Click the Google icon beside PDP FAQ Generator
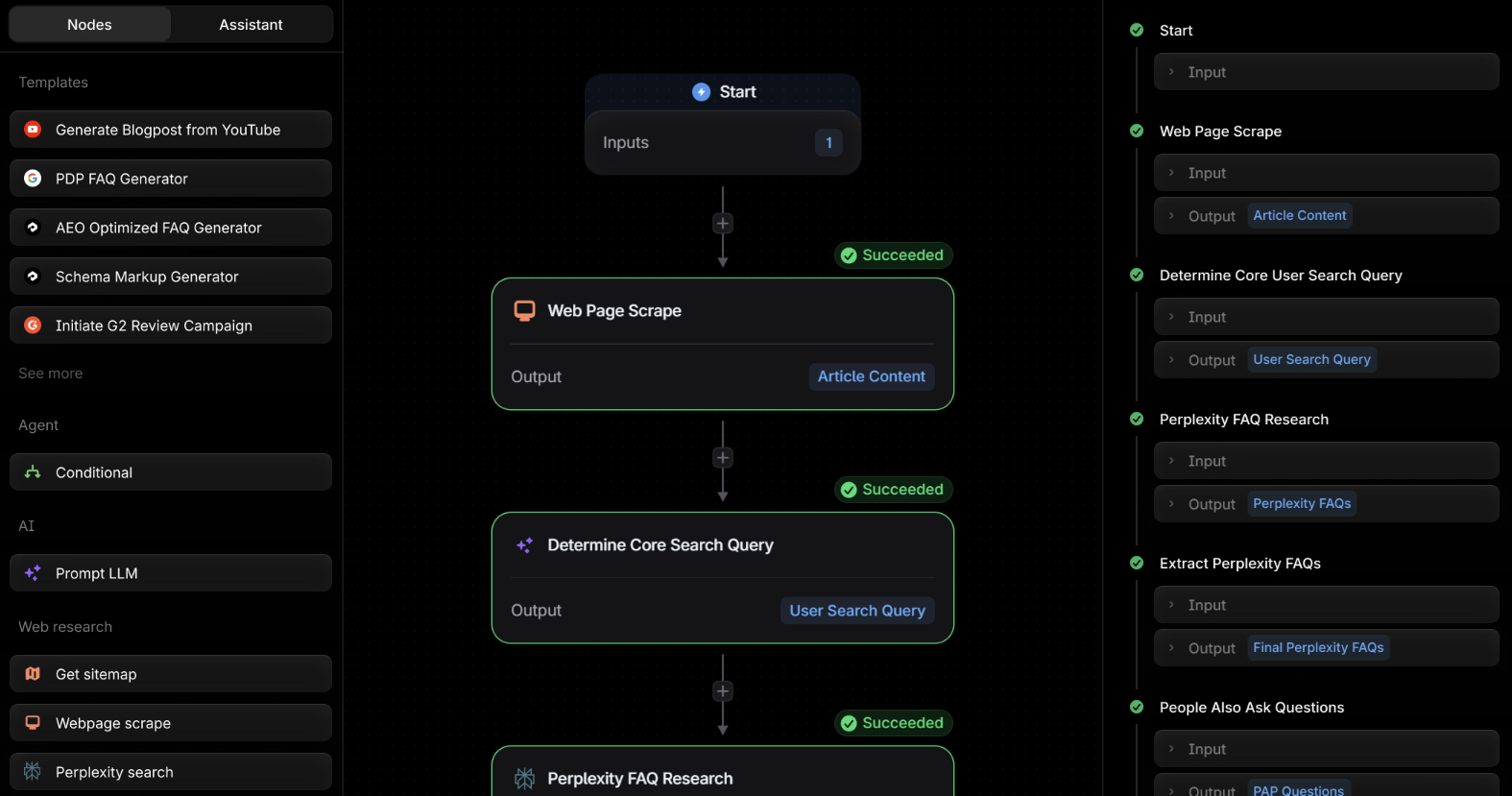The width and height of the screenshot is (1512, 796). tap(33, 179)
